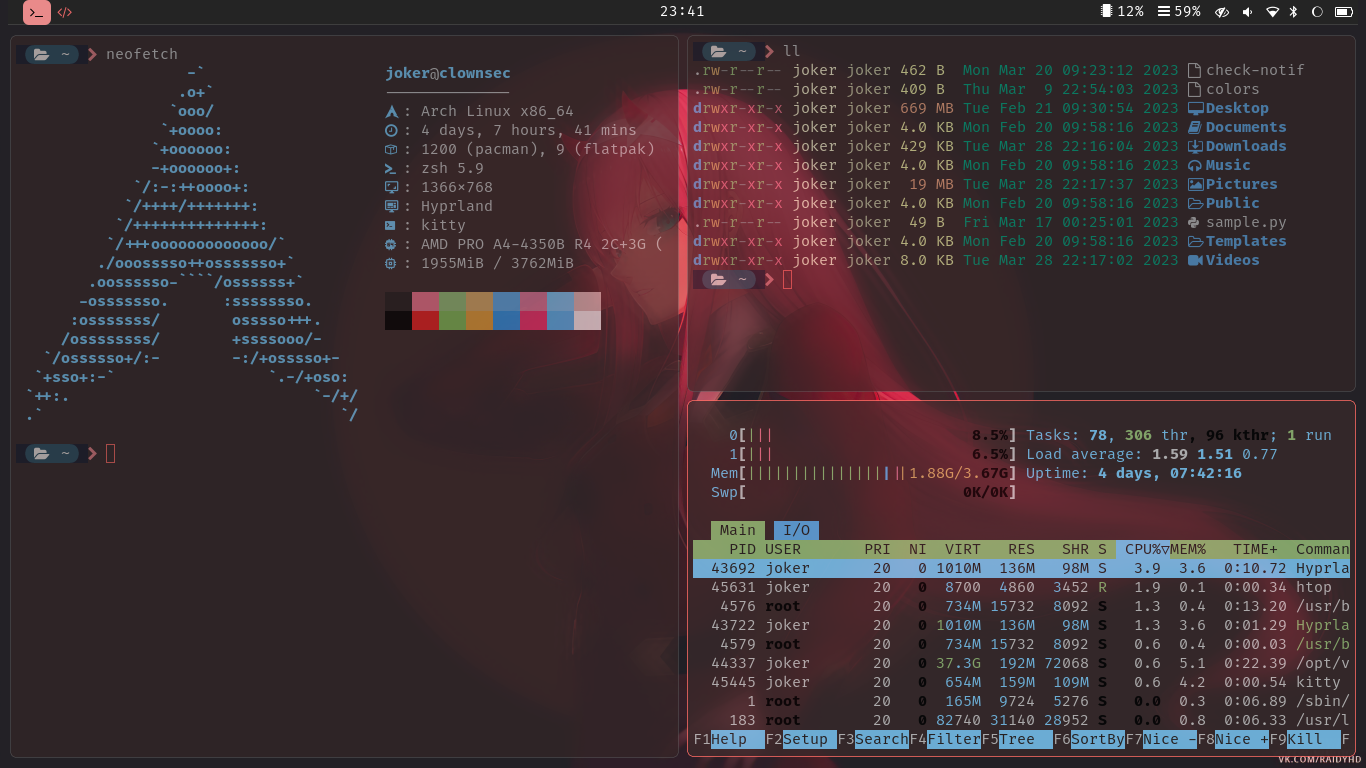Open the F6 SortBy menu in htop
Screen dimensions: 1366x768
click(x=1089, y=739)
